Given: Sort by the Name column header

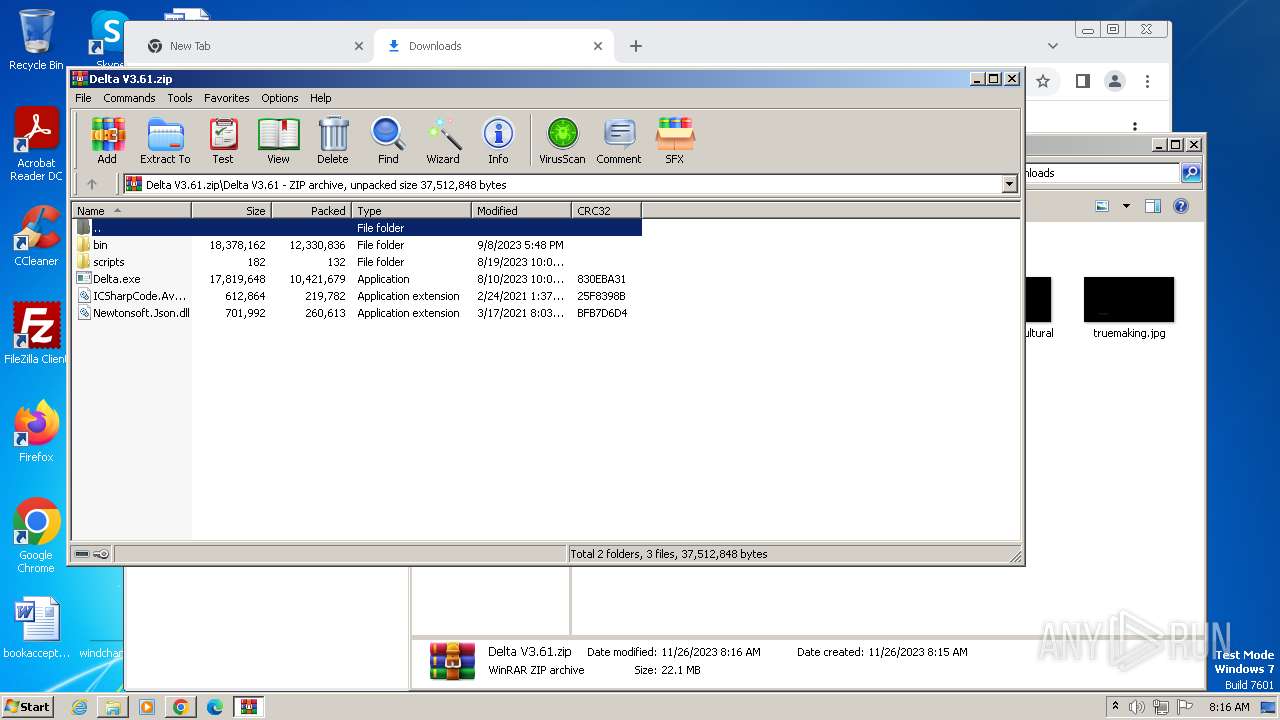Looking at the screenshot, I should pyautogui.click(x=131, y=211).
